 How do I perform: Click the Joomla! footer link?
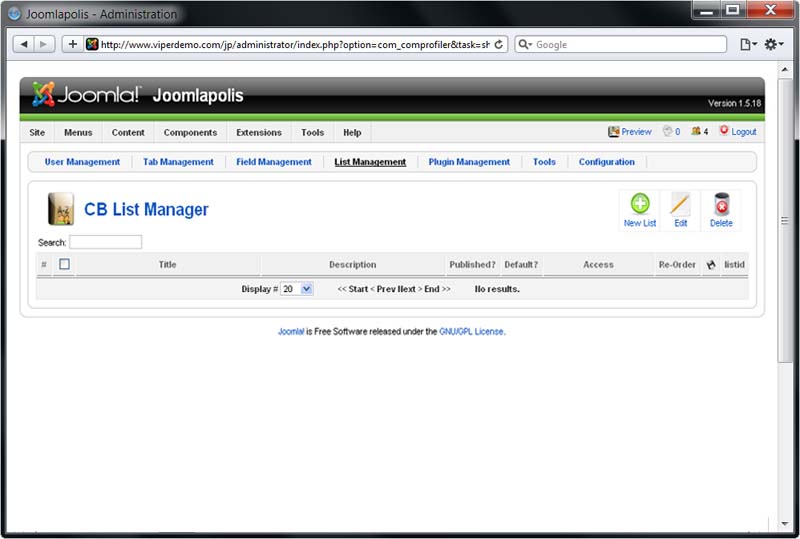[291, 331]
